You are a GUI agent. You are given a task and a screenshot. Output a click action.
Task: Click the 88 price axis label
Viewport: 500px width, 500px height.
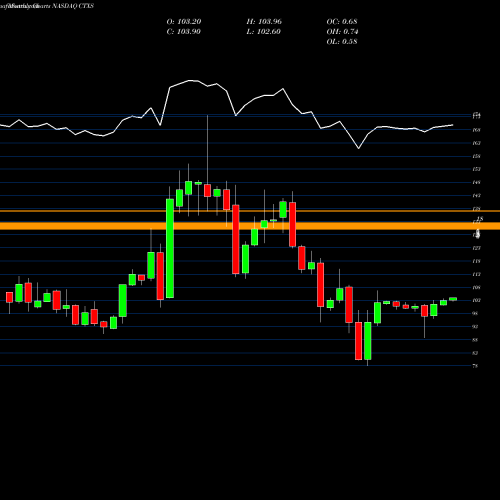(476, 340)
